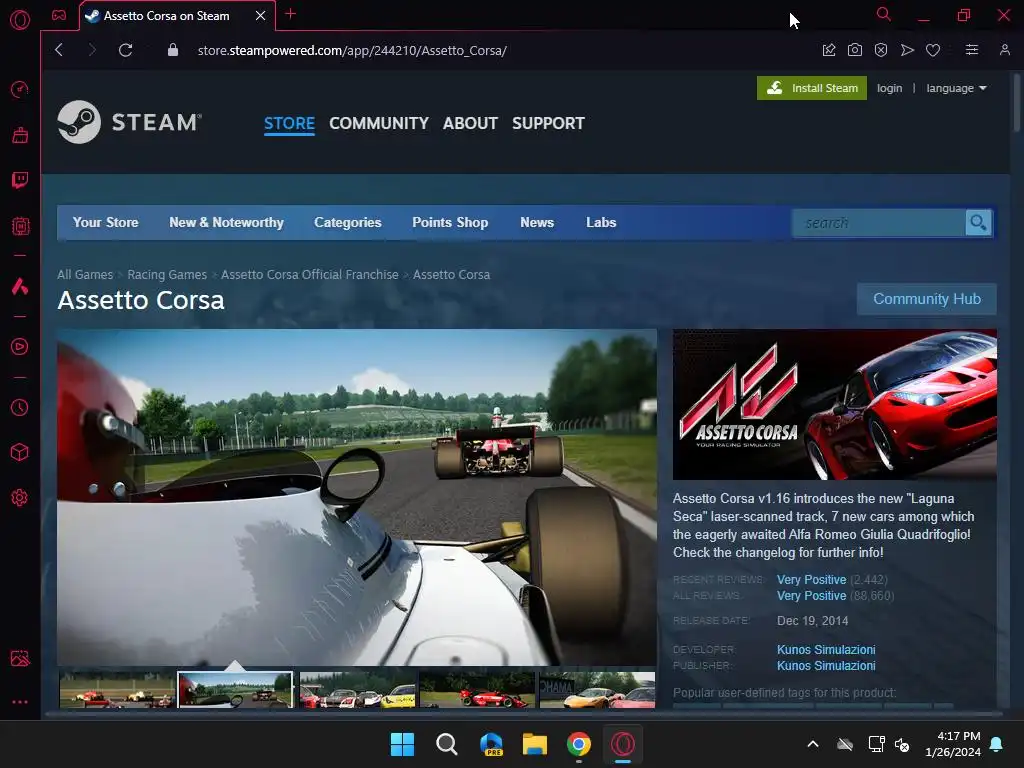Image resolution: width=1024 pixels, height=768 pixels.
Task: Close the Assetto Corsa on Steam tab
Action: 261,16
